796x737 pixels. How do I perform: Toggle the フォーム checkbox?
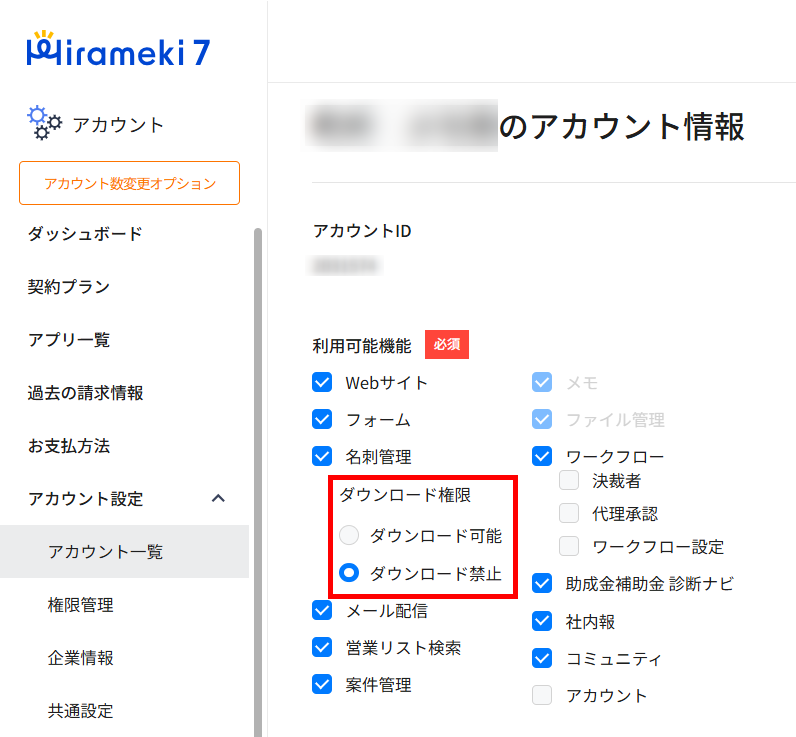pos(322,420)
